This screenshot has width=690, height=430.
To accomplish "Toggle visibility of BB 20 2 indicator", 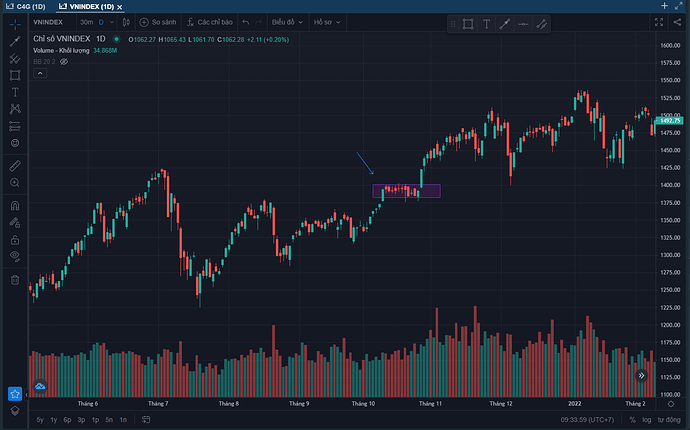I will point(63,61).
